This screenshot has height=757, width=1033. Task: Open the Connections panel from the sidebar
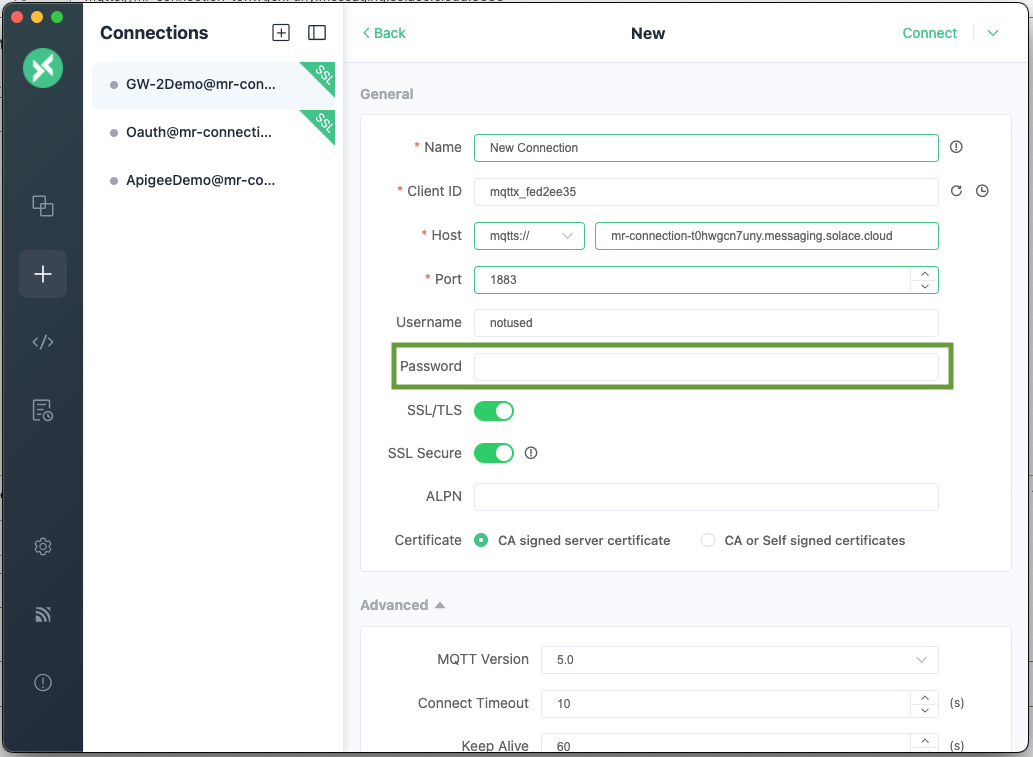pyautogui.click(x=42, y=205)
